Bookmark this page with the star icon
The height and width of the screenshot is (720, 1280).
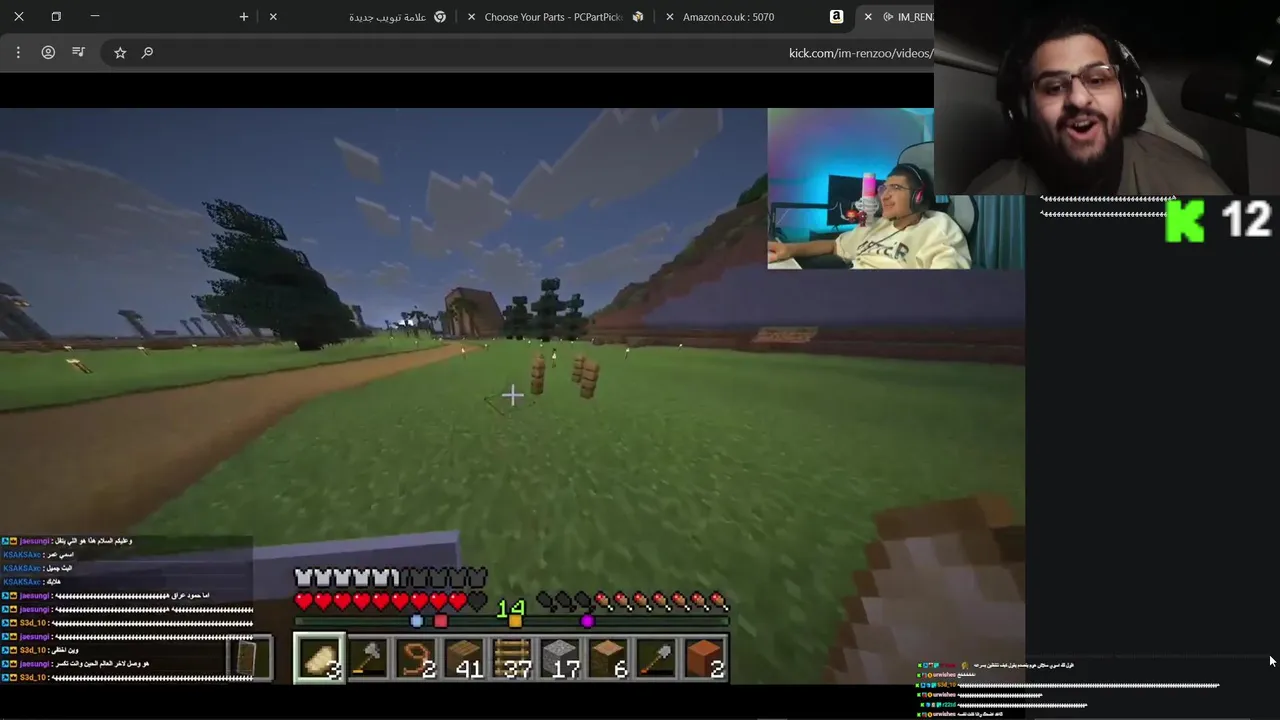point(120,52)
